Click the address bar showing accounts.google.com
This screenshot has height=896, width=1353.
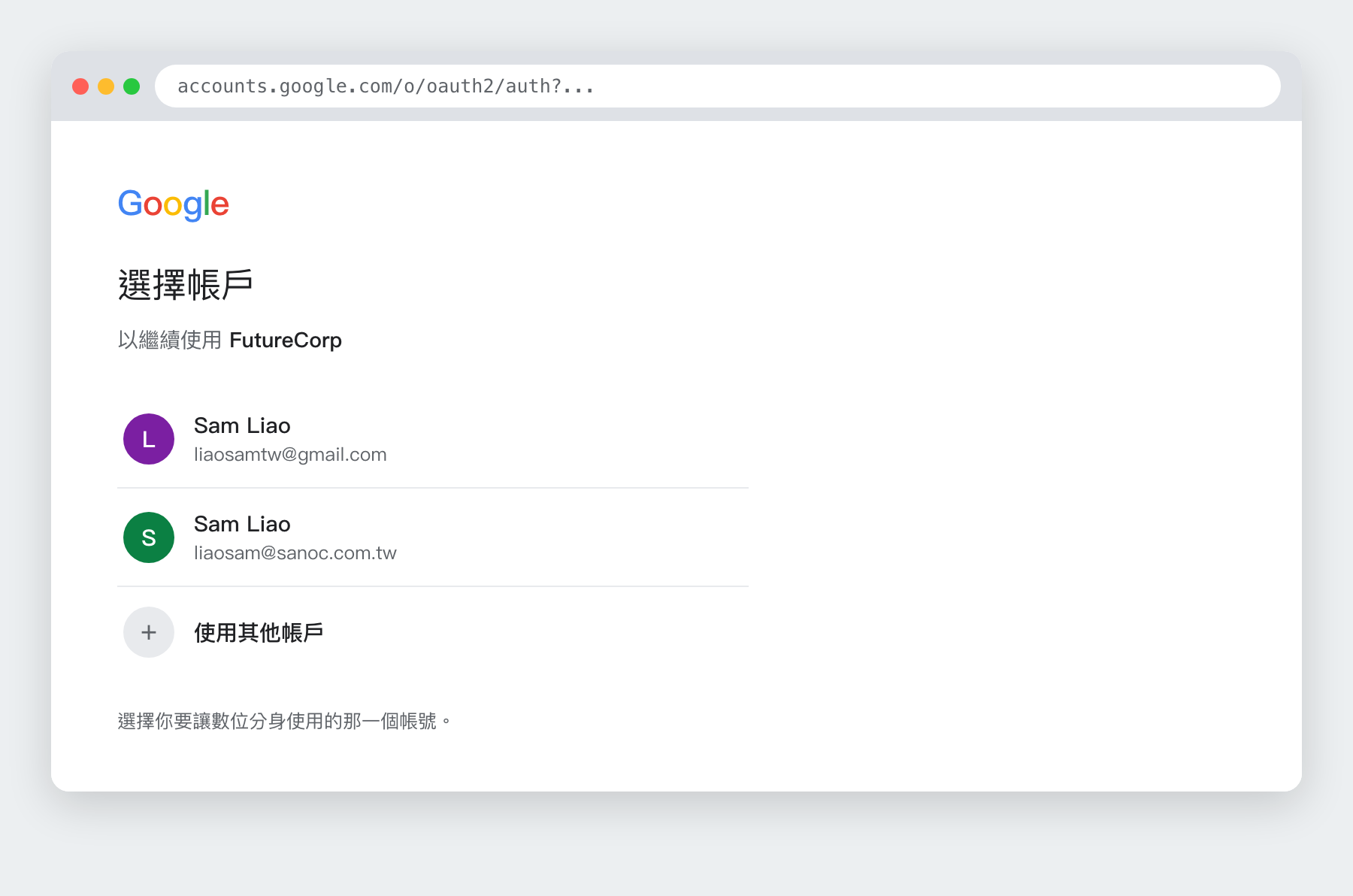pos(718,86)
